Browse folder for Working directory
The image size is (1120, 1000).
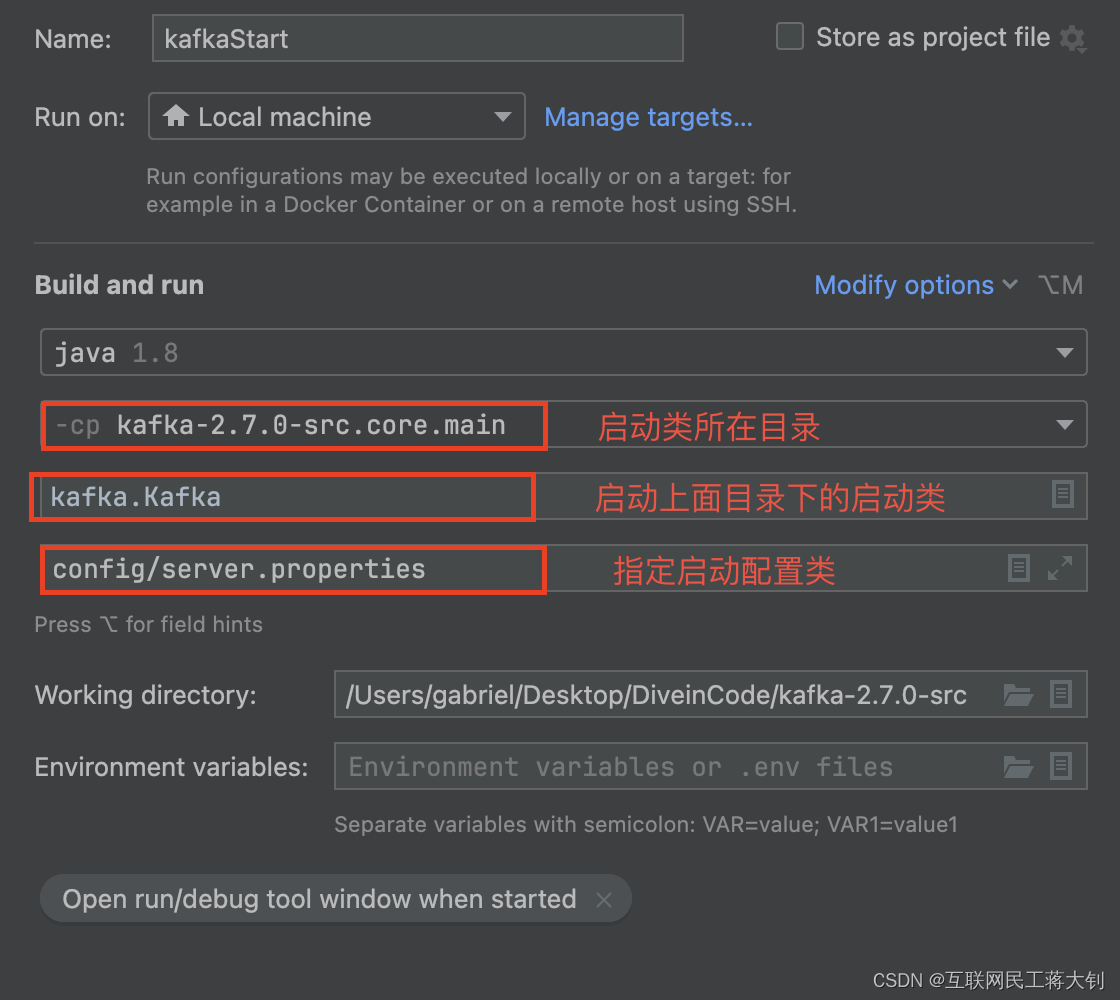click(1018, 694)
